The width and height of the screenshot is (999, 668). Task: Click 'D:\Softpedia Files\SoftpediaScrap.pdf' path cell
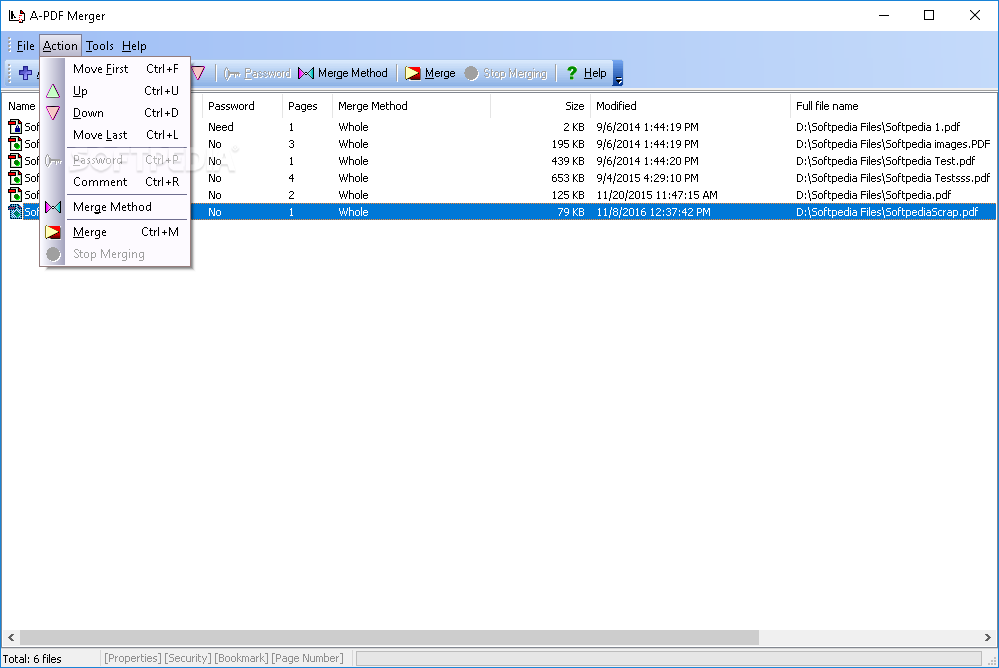click(x=887, y=212)
